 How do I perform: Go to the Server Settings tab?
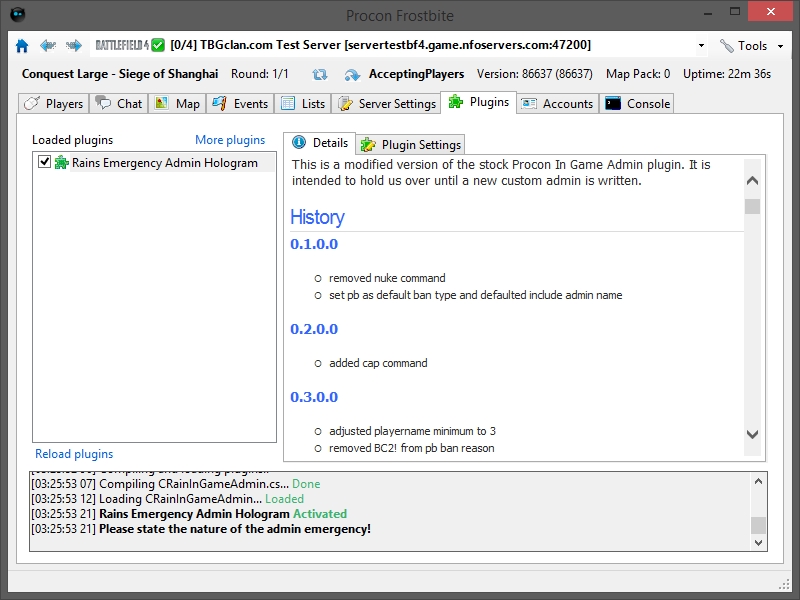pos(386,104)
